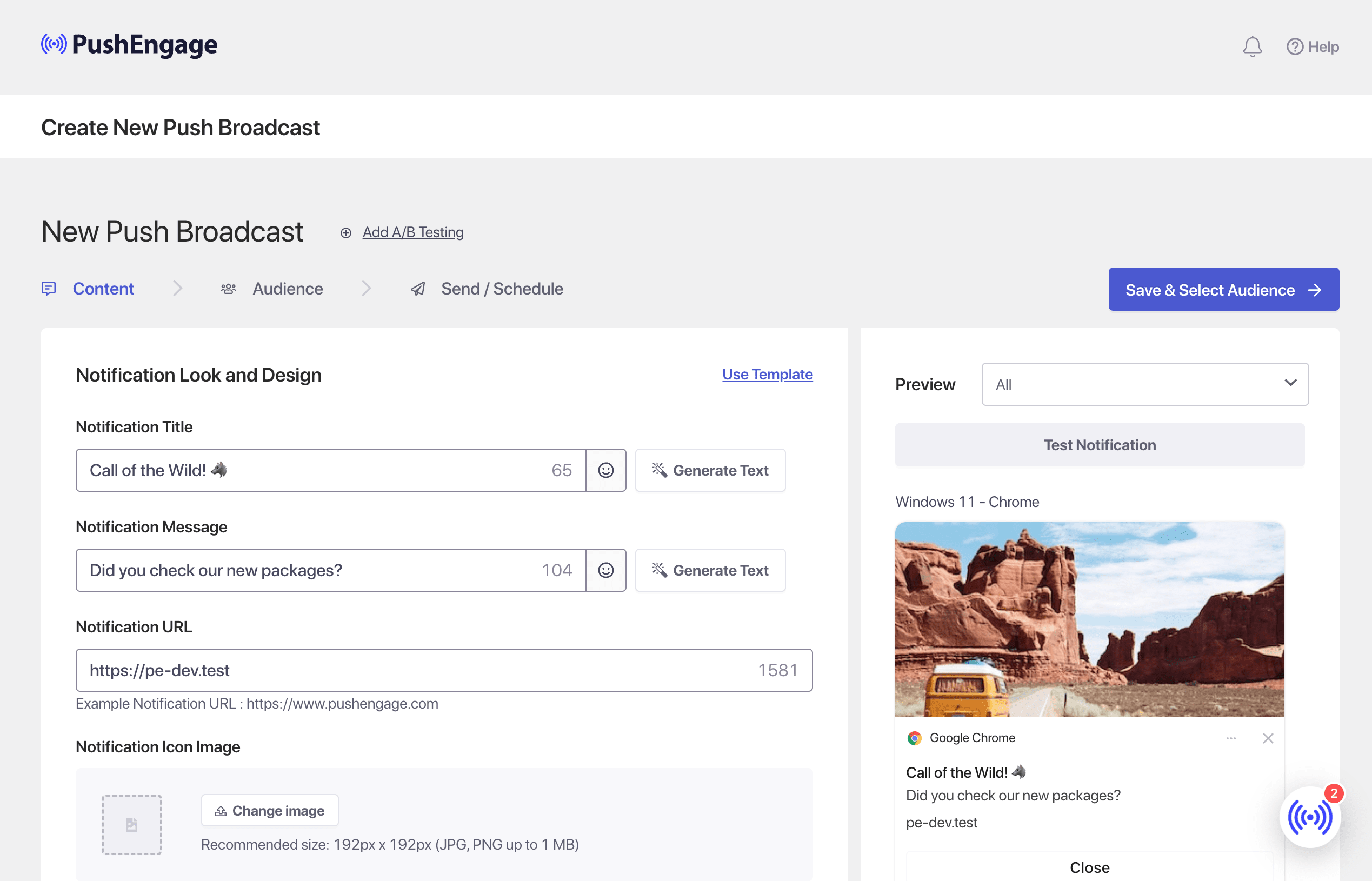Go to the Send / Schedule step
The image size is (1372, 881).
(x=501, y=289)
